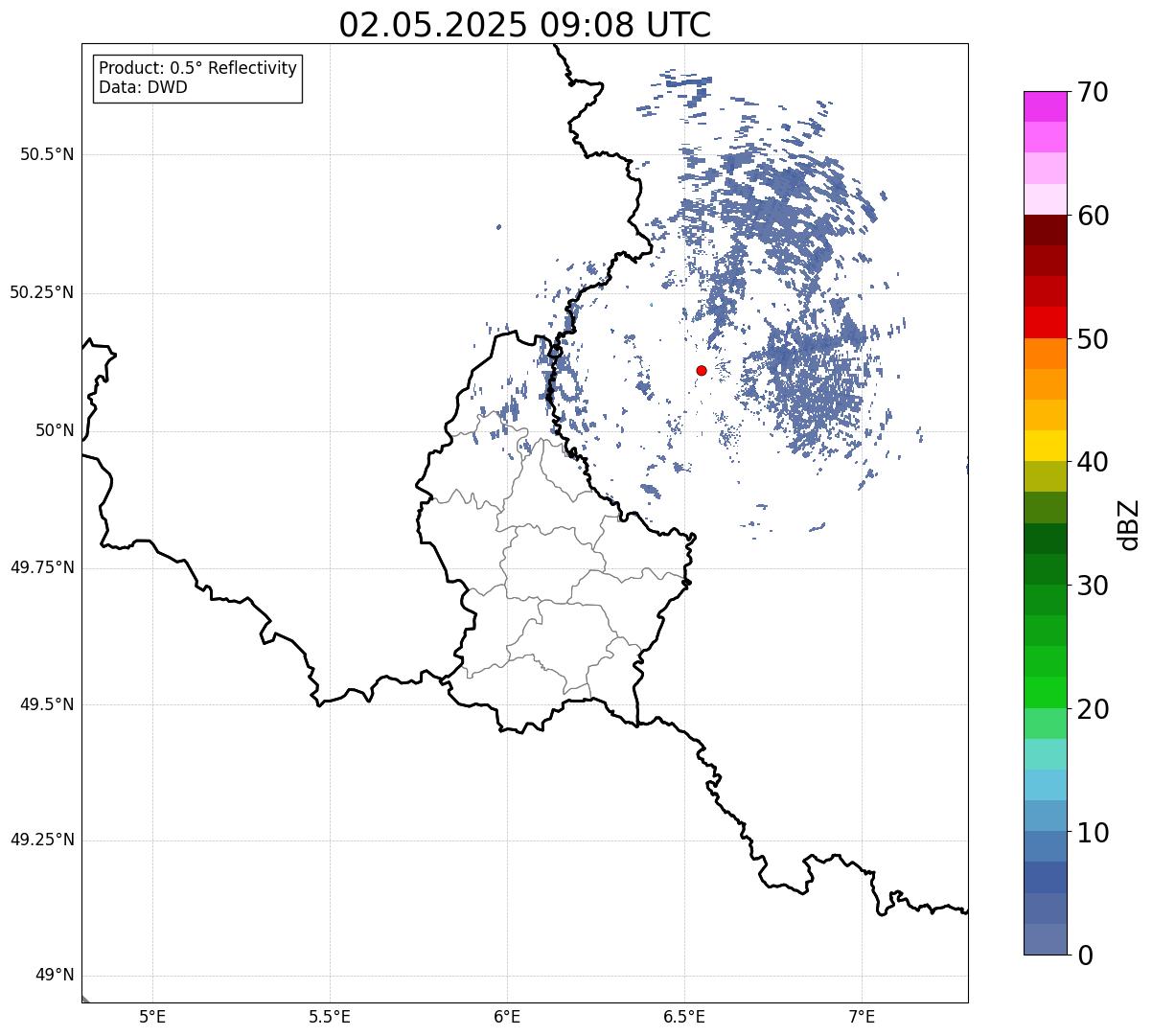Viewport: 1152px width, 1036px height.
Task: Click the red radar site marker dot
Action: tap(702, 370)
